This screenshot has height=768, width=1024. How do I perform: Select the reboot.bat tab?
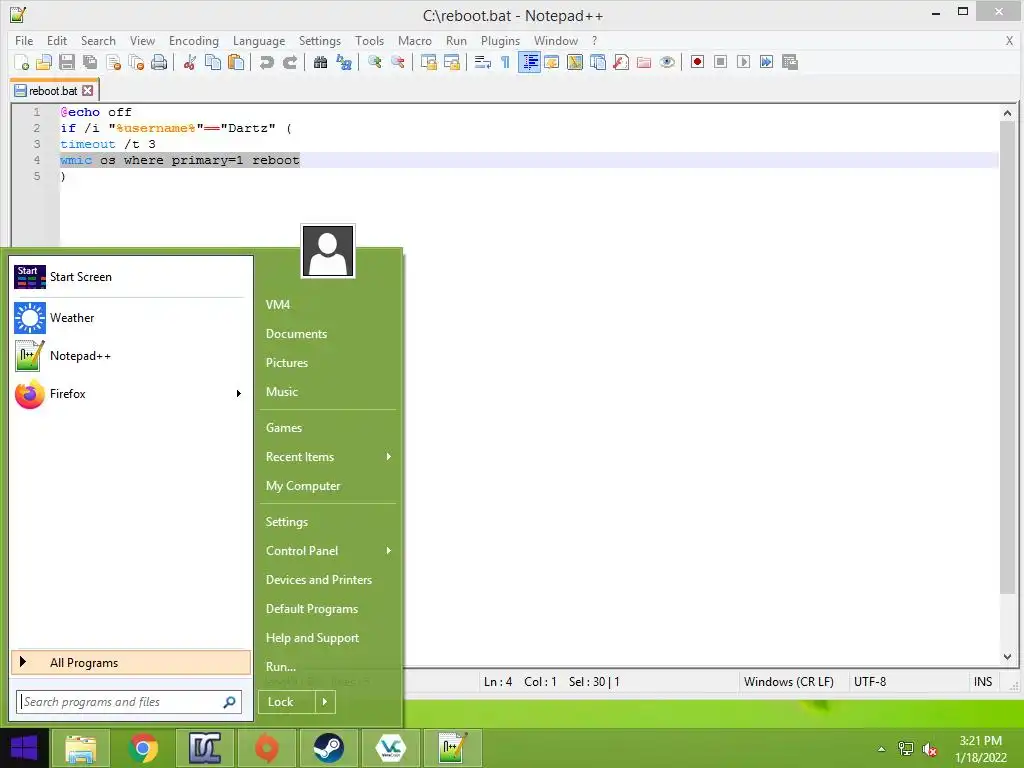[53, 91]
